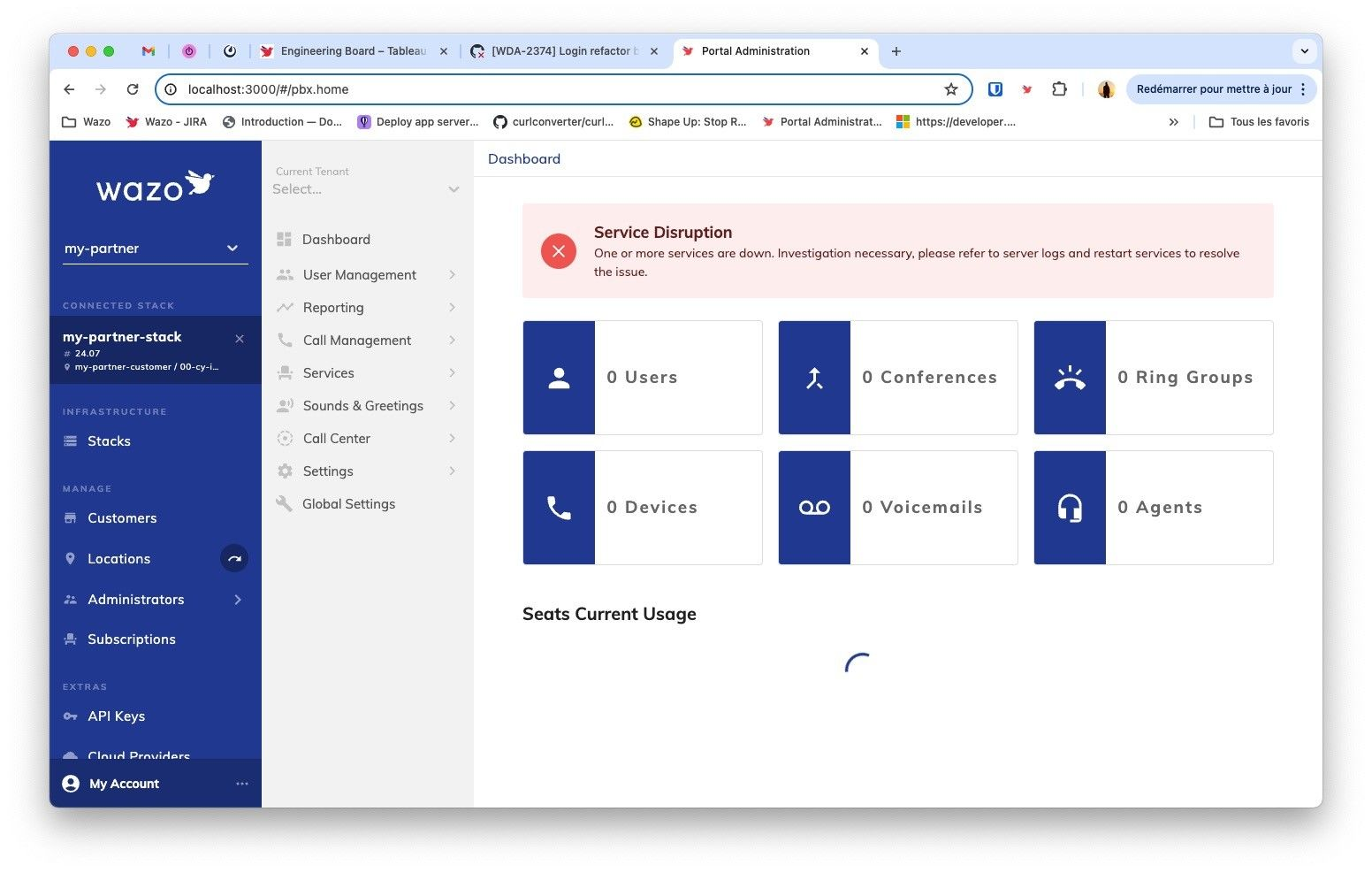The width and height of the screenshot is (1372, 873).
Task: Open the Shape Up bookmark
Action: coord(688,122)
